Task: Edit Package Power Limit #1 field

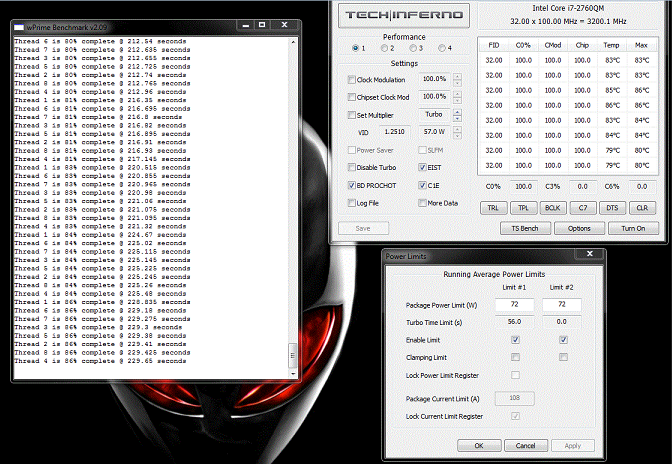Action: 515,305
